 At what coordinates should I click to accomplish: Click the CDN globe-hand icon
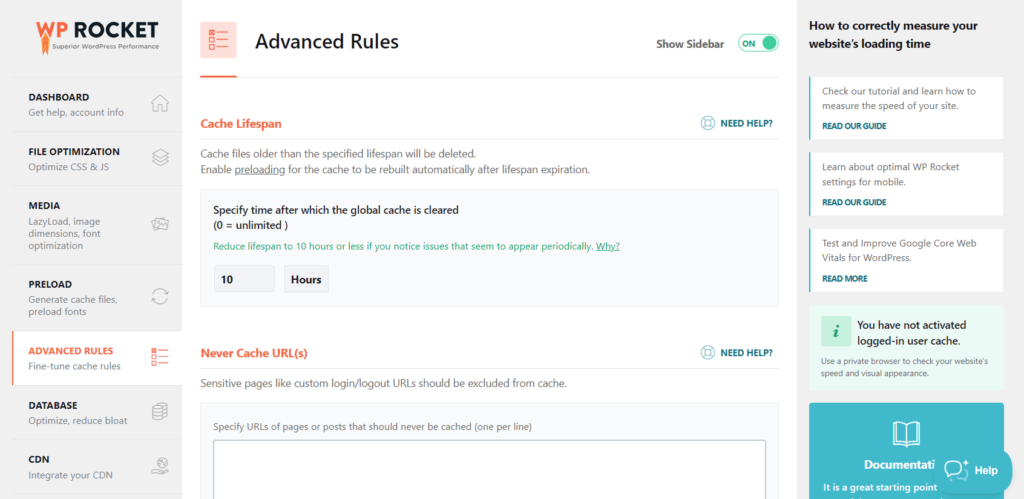160,466
